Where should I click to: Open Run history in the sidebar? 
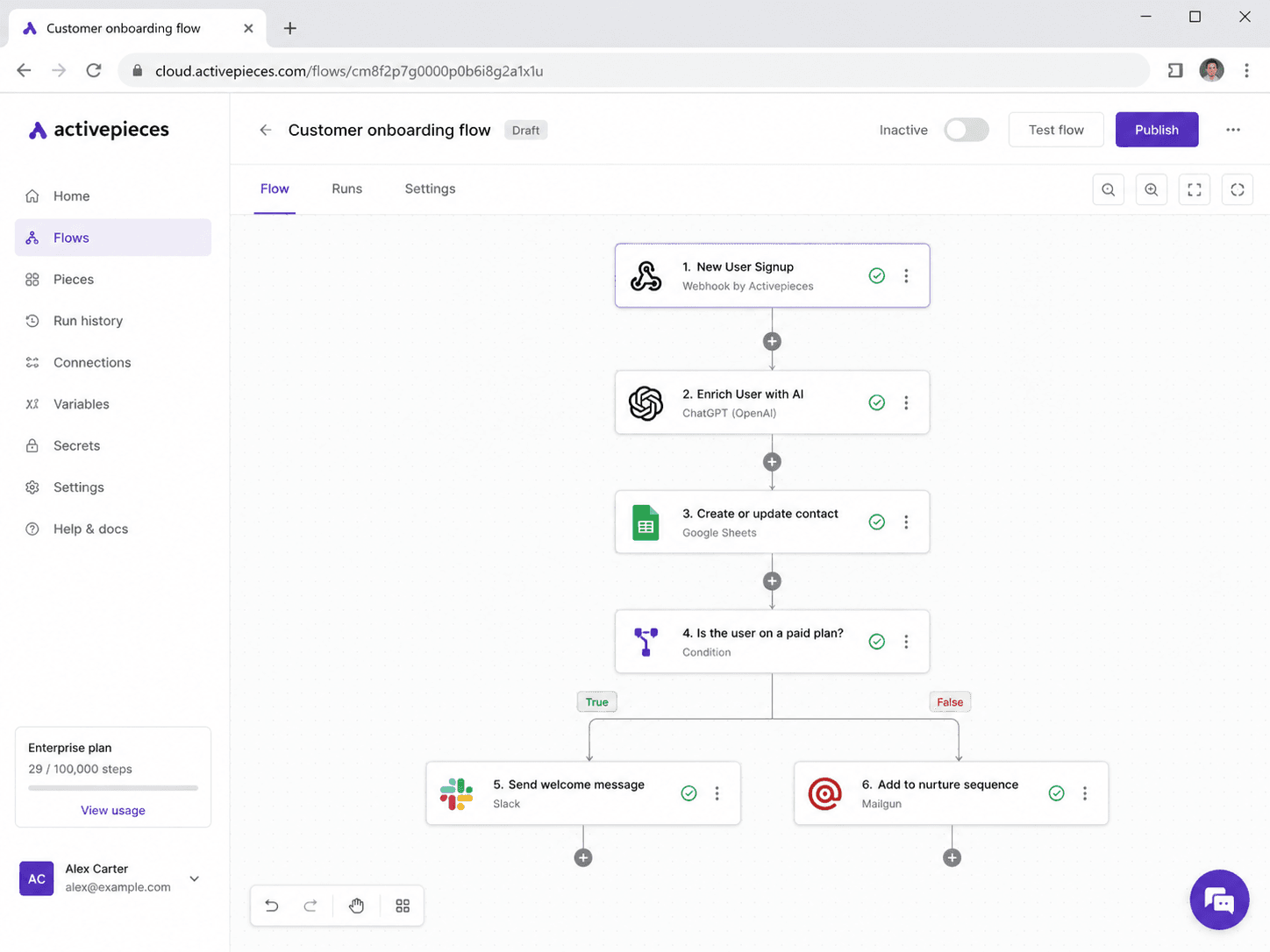[x=113, y=321]
